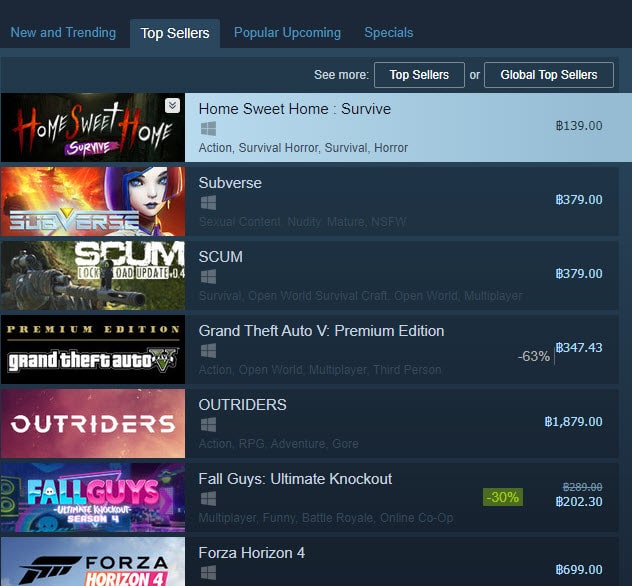This screenshot has width=632, height=586.
Task: Open the SCUM game capsule image
Action: 93,275
